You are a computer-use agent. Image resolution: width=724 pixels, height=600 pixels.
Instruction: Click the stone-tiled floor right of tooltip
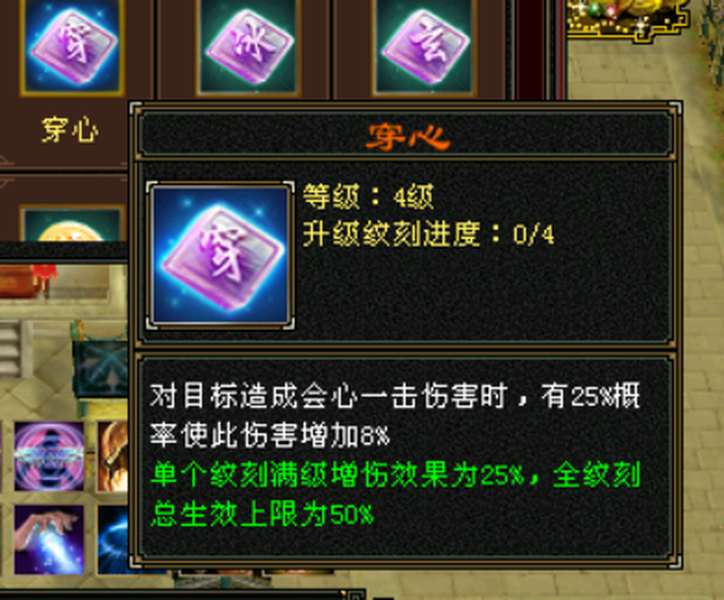coord(703,323)
